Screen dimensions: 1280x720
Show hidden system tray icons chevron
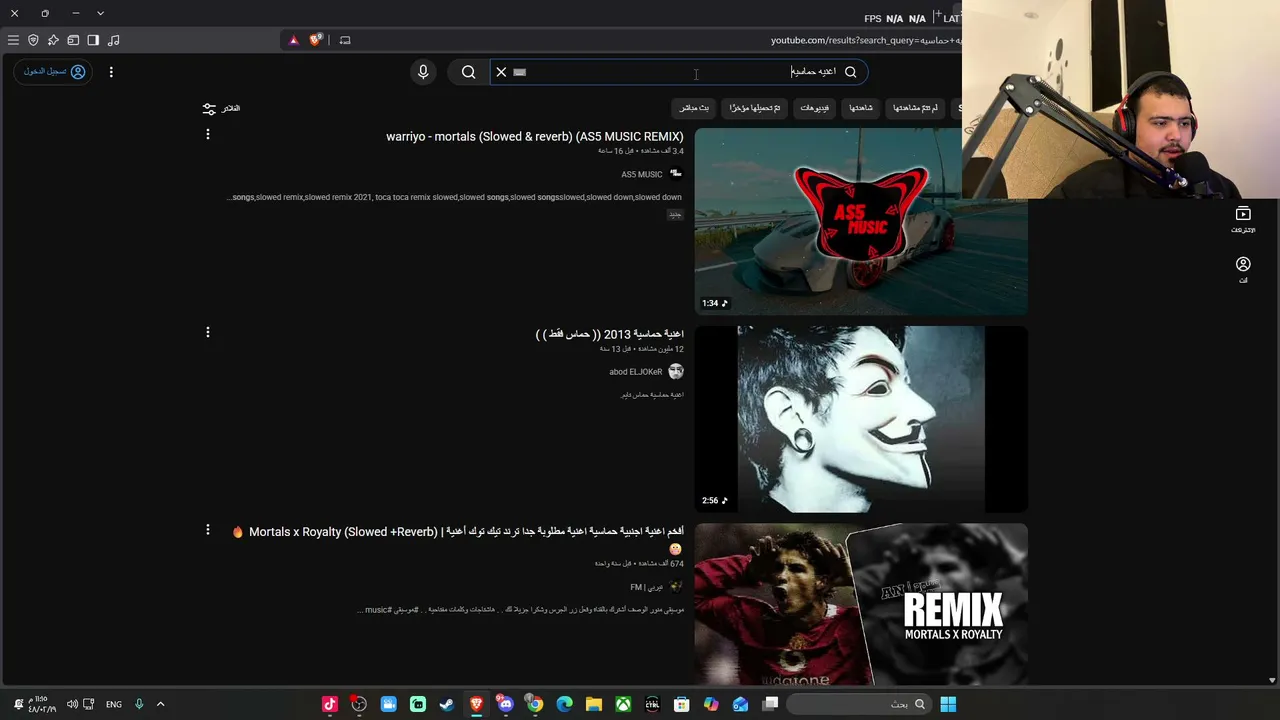[160, 704]
